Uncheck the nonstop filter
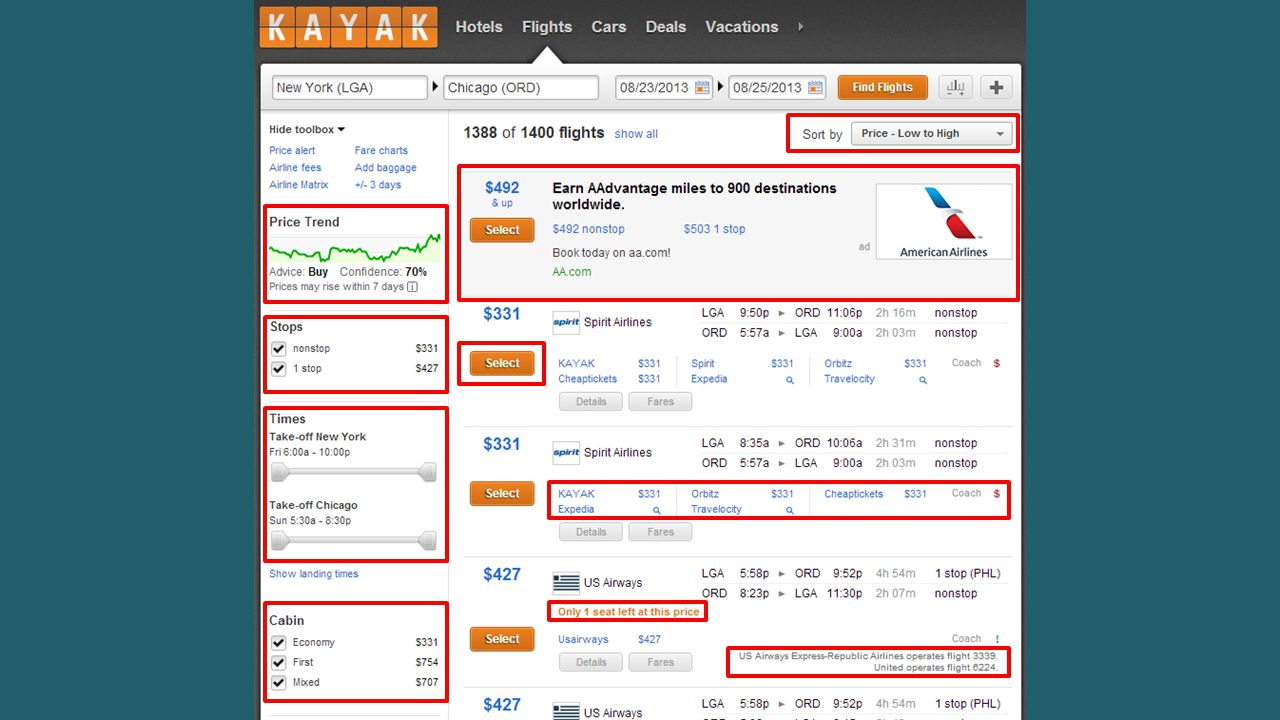The height and width of the screenshot is (720, 1280). coord(279,349)
